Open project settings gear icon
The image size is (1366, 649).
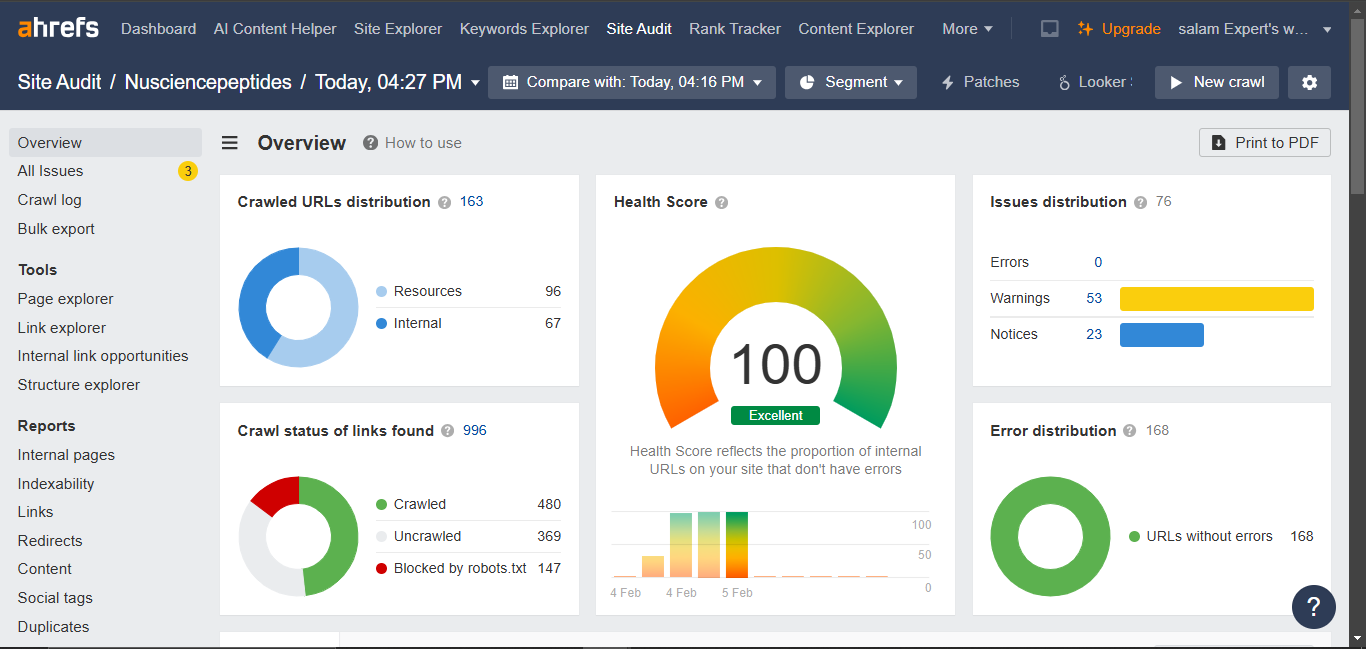1309,82
